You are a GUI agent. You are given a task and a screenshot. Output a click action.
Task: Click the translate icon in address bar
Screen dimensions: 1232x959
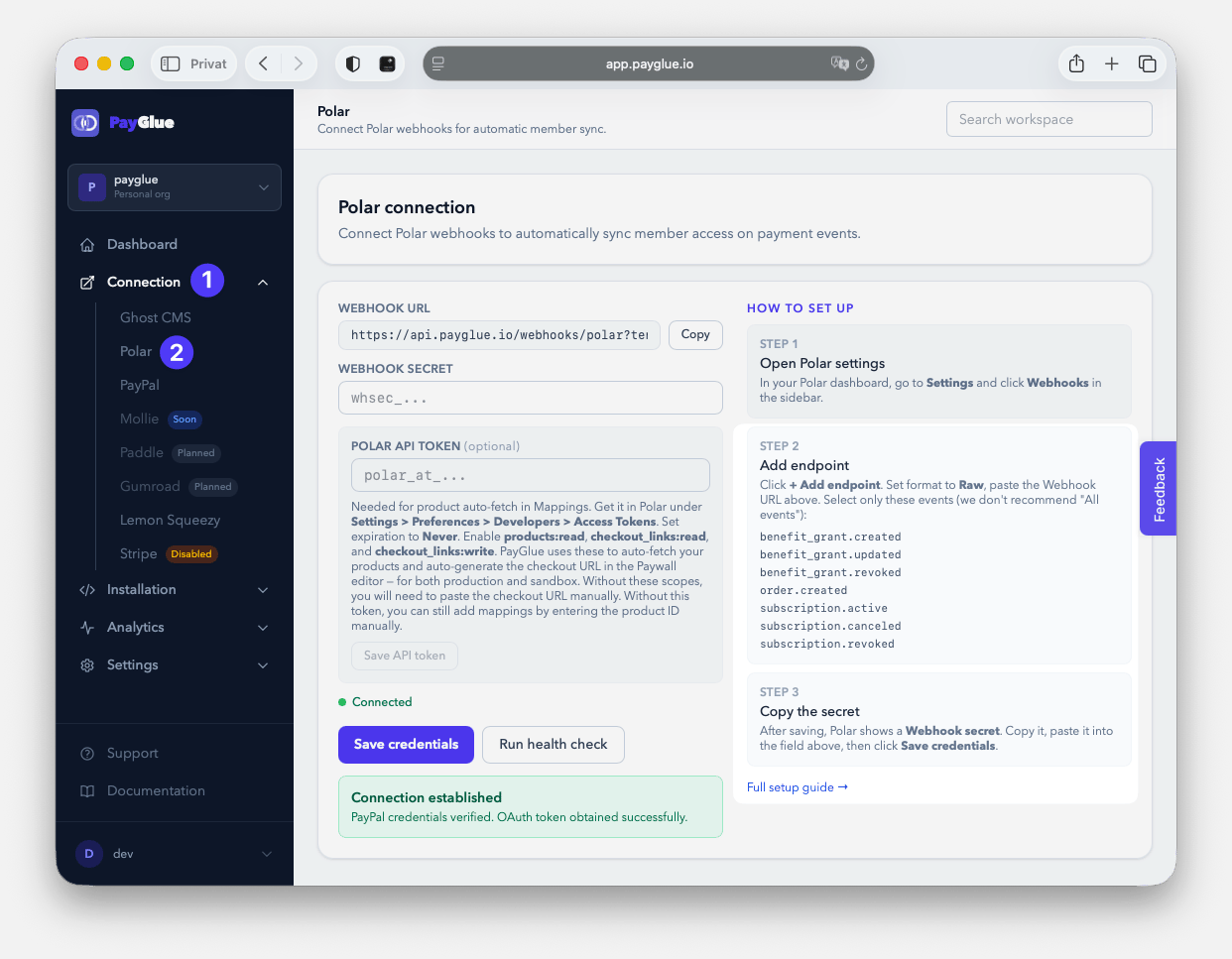pos(839,63)
